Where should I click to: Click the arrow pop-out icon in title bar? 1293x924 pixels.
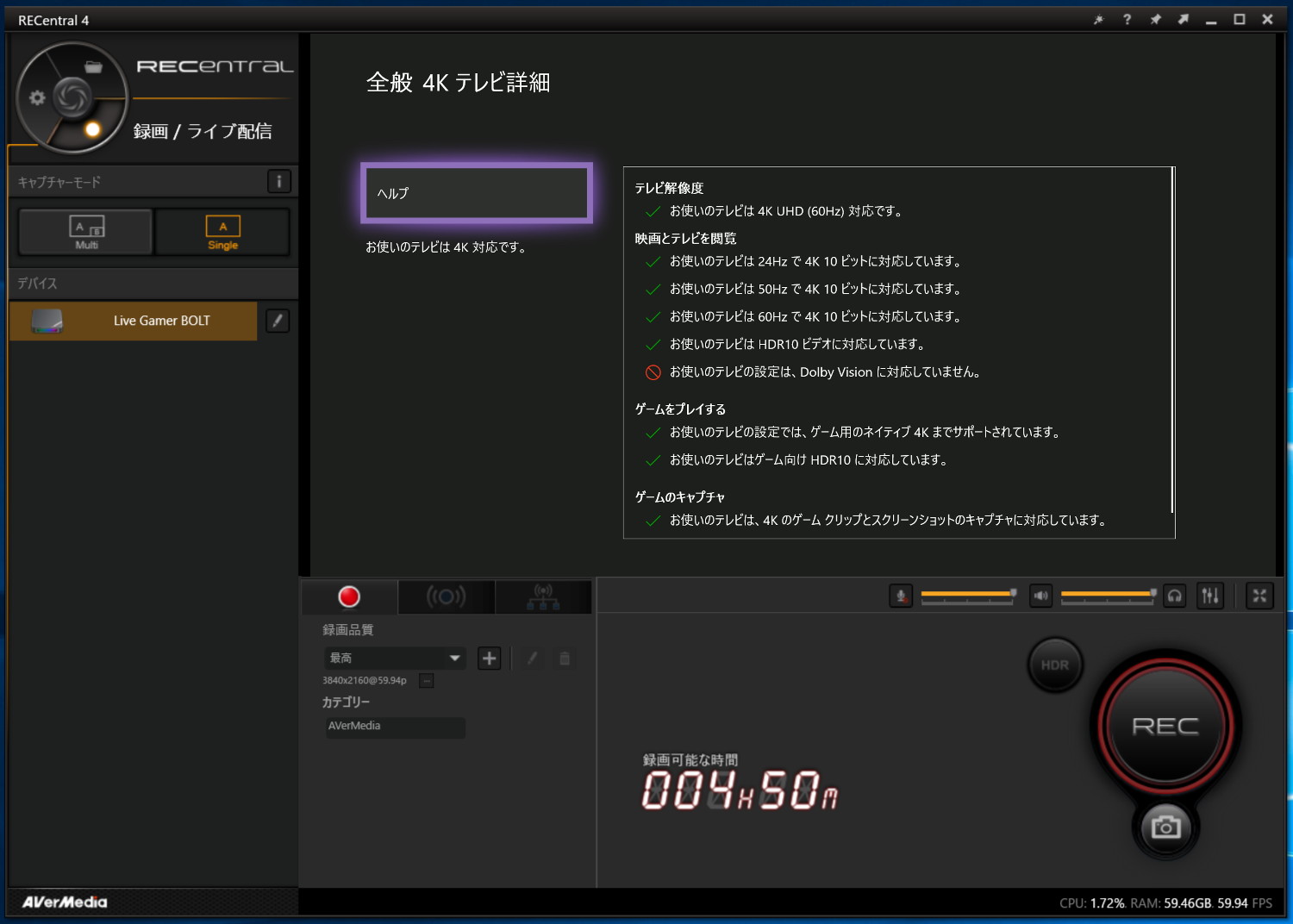[1184, 20]
